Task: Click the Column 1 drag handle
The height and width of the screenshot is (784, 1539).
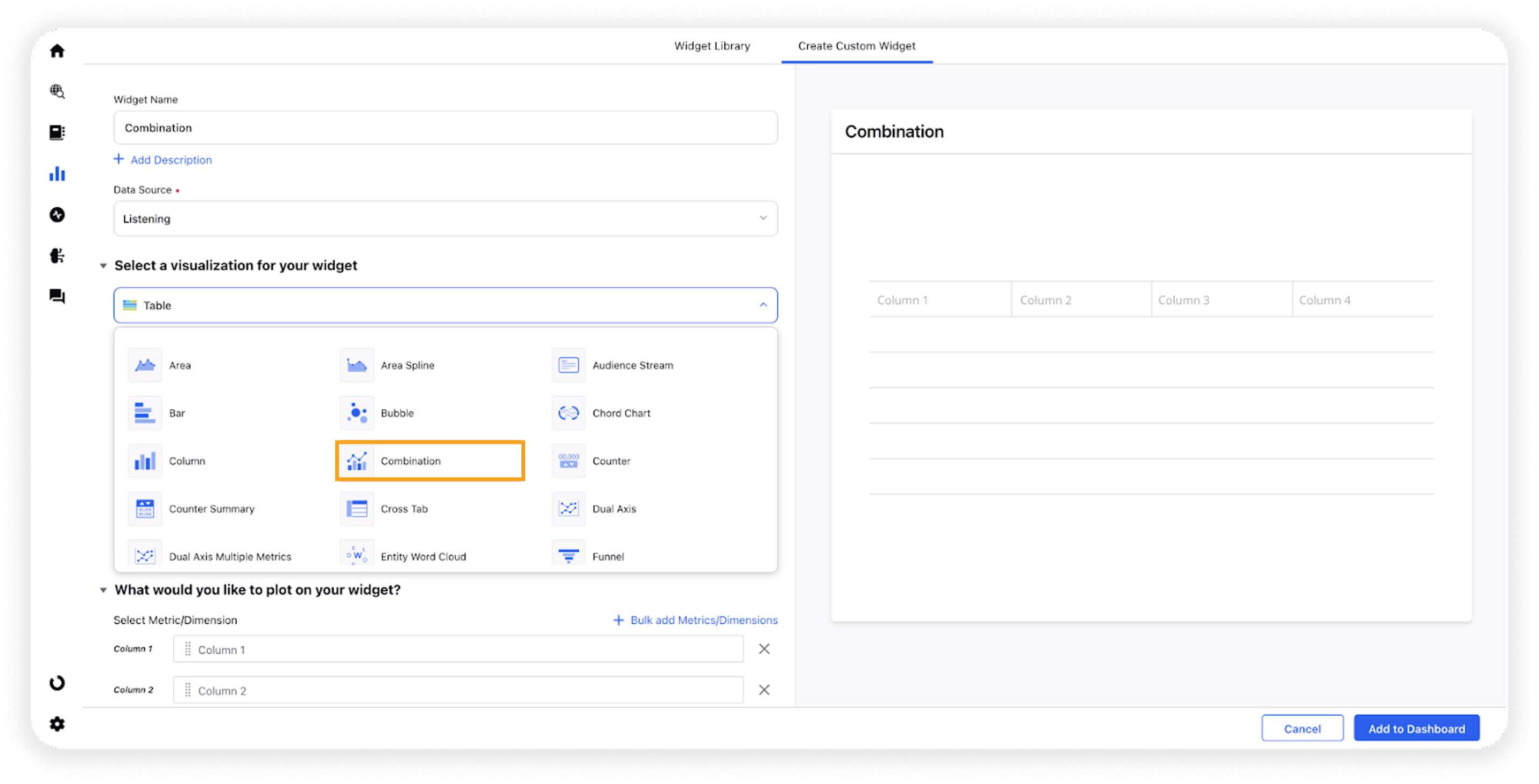Action: [x=188, y=649]
